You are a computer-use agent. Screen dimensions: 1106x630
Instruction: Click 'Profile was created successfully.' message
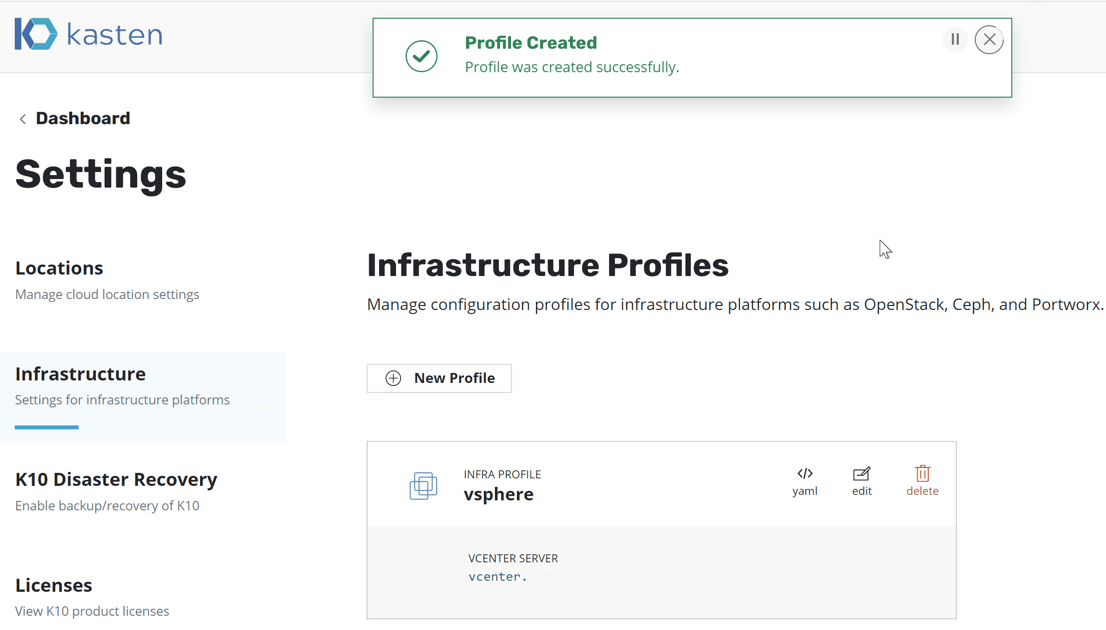[x=572, y=67]
